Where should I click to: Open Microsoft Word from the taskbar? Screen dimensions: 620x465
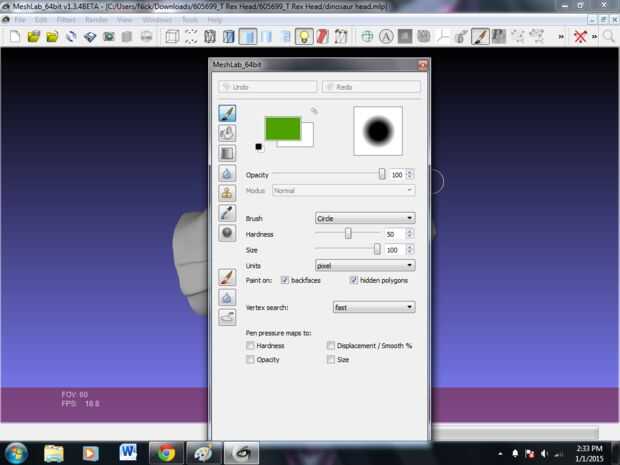[x=129, y=453]
